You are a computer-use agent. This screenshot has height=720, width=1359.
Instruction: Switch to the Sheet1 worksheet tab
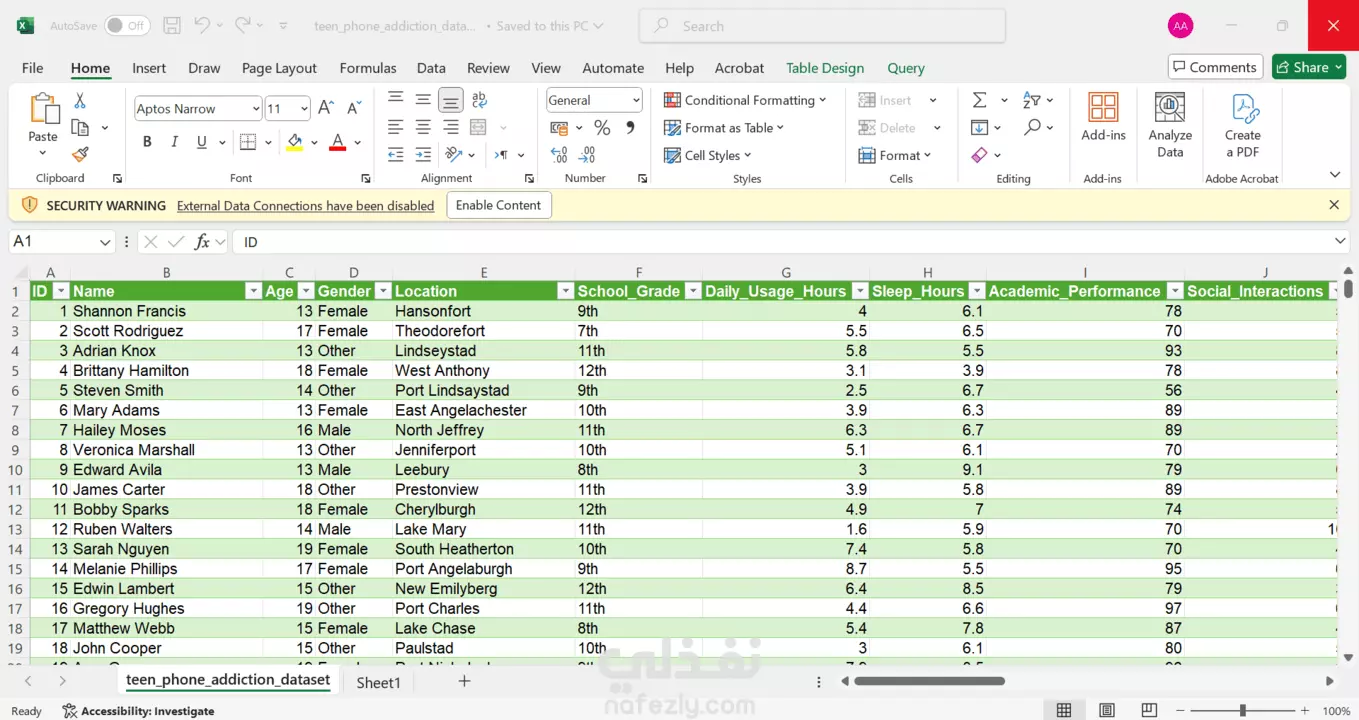tap(379, 682)
